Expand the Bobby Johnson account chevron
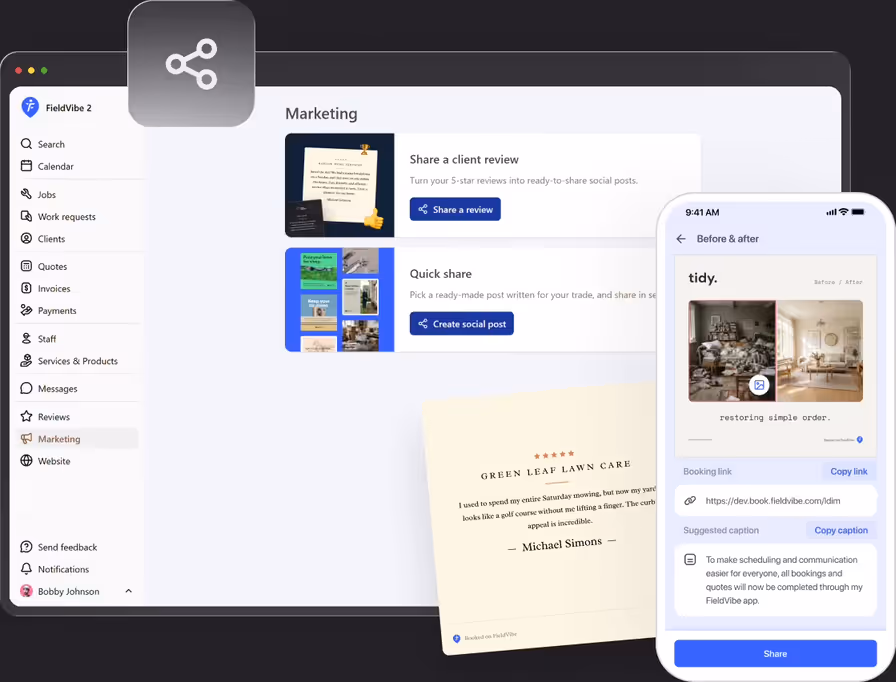This screenshot has width=896, height=682. pyautogui.click(x=129, y=591)
